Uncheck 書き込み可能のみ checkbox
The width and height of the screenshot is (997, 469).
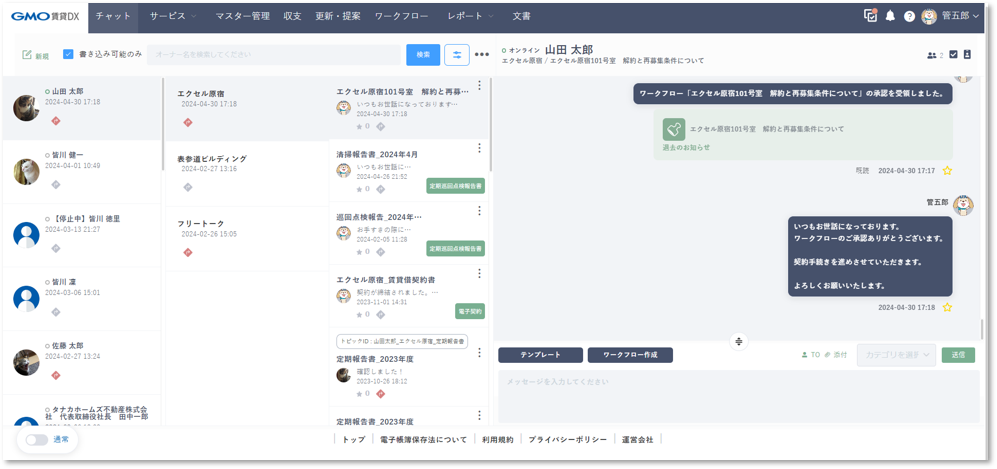[x=68, y=54]
